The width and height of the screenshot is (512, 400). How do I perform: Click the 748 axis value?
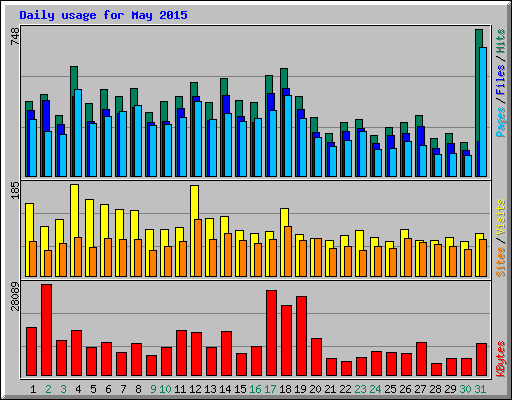(x=15, y=36)
